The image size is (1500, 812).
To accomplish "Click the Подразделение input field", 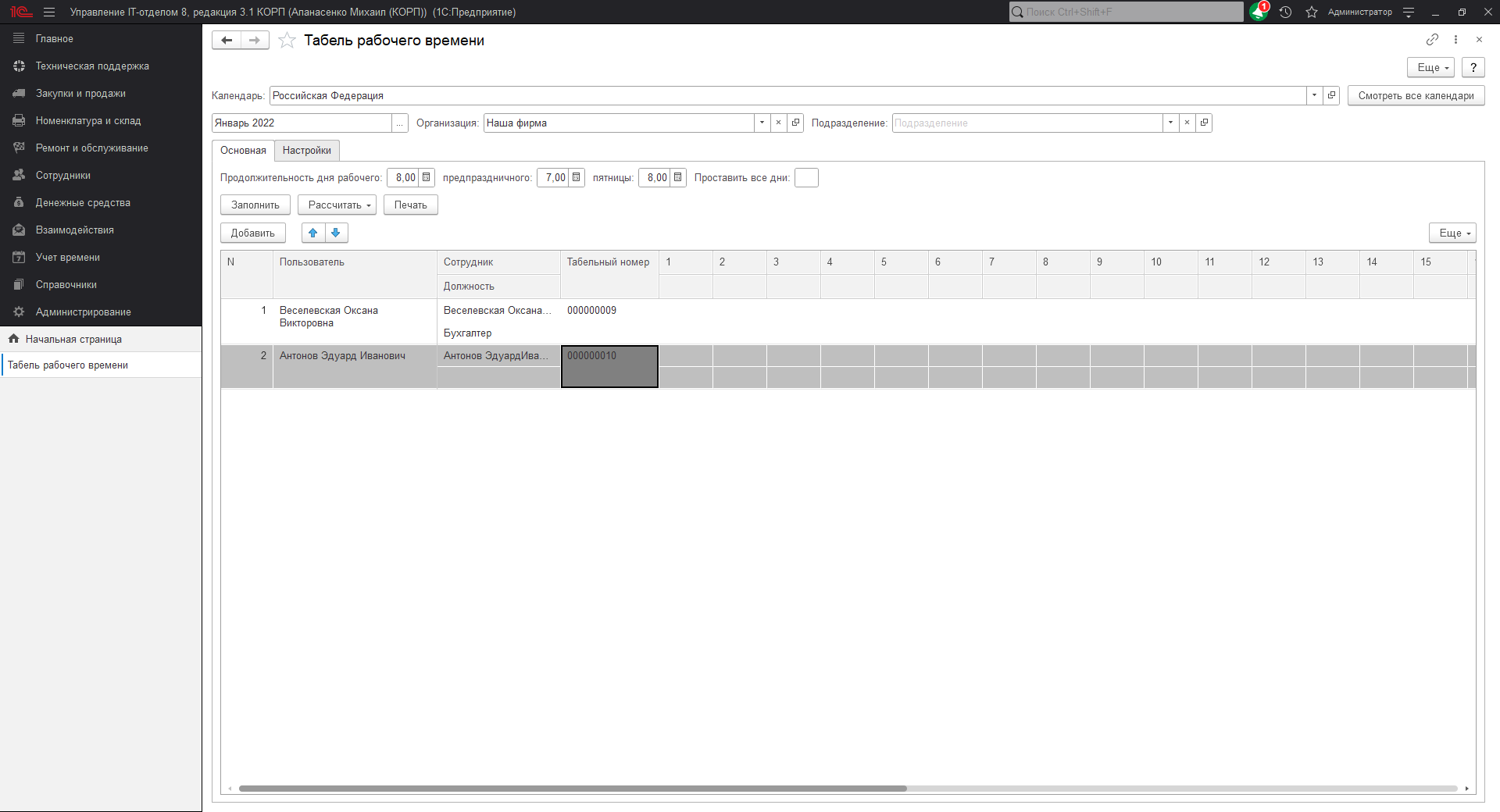I will pyautogui.click(x=1027, y=123).
